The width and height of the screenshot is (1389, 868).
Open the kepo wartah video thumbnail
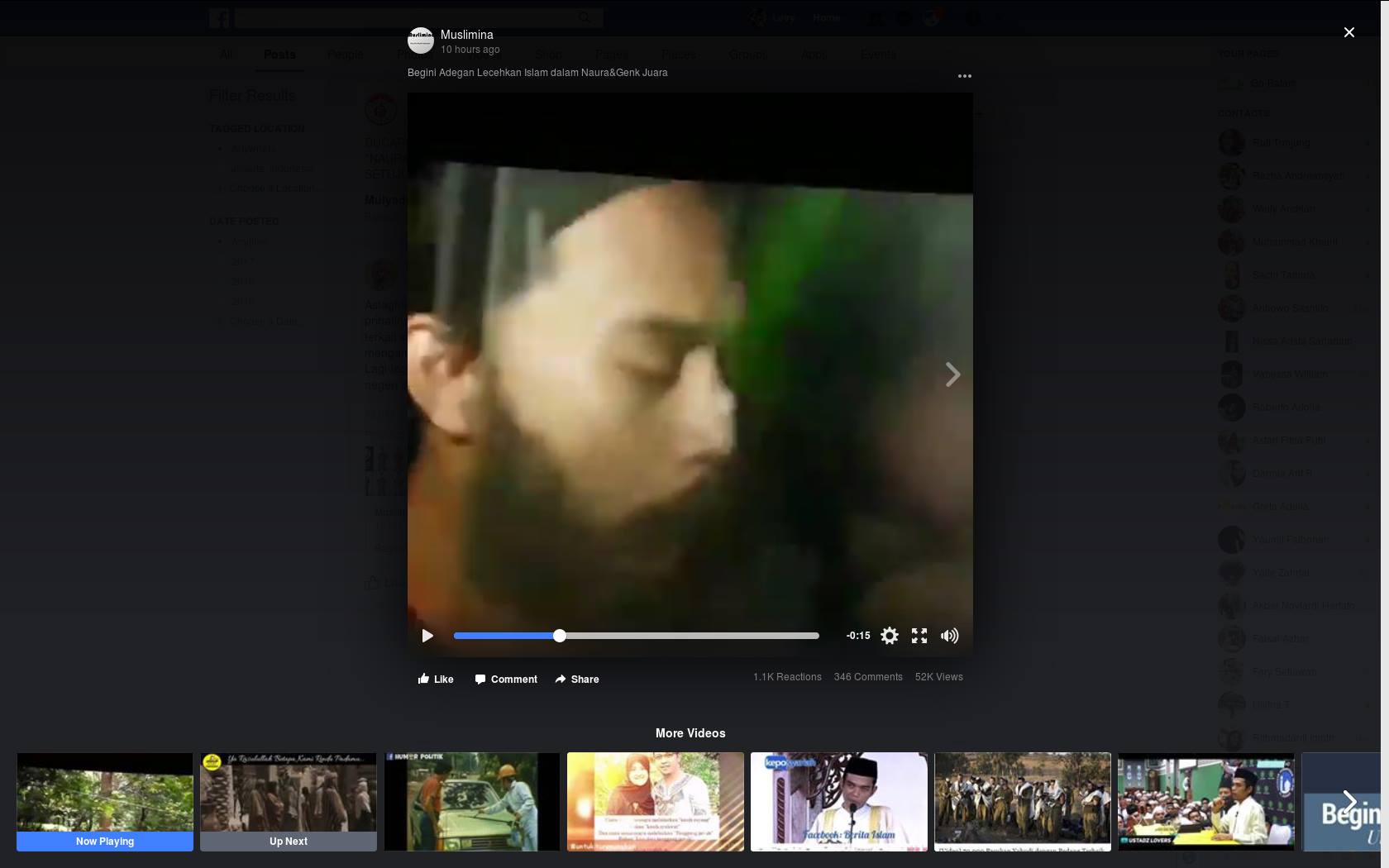click(x=838, y=800)
